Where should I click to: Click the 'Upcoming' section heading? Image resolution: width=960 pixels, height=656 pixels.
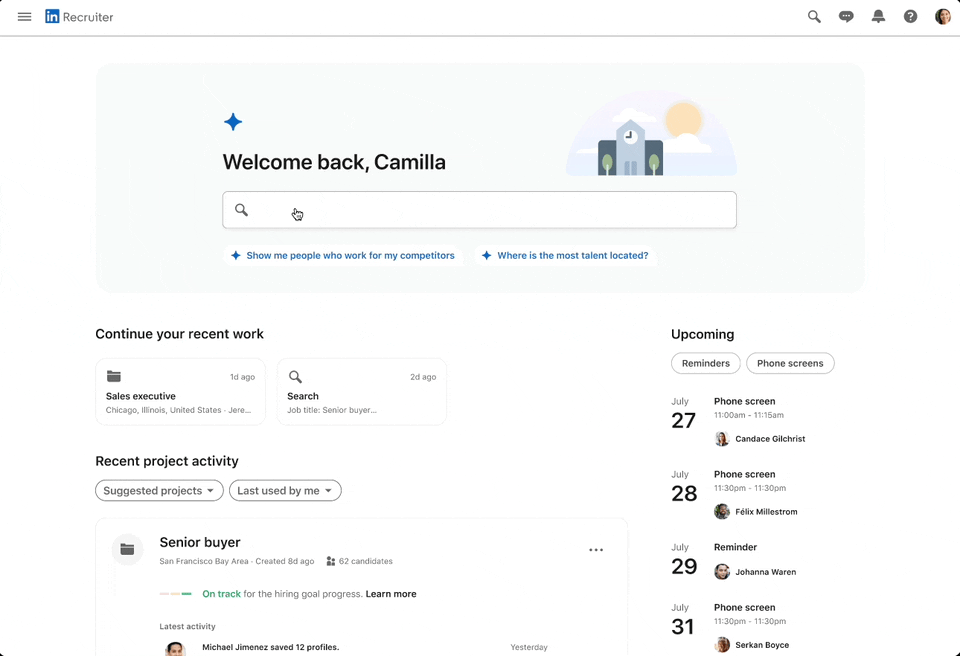tap(702, 334)
